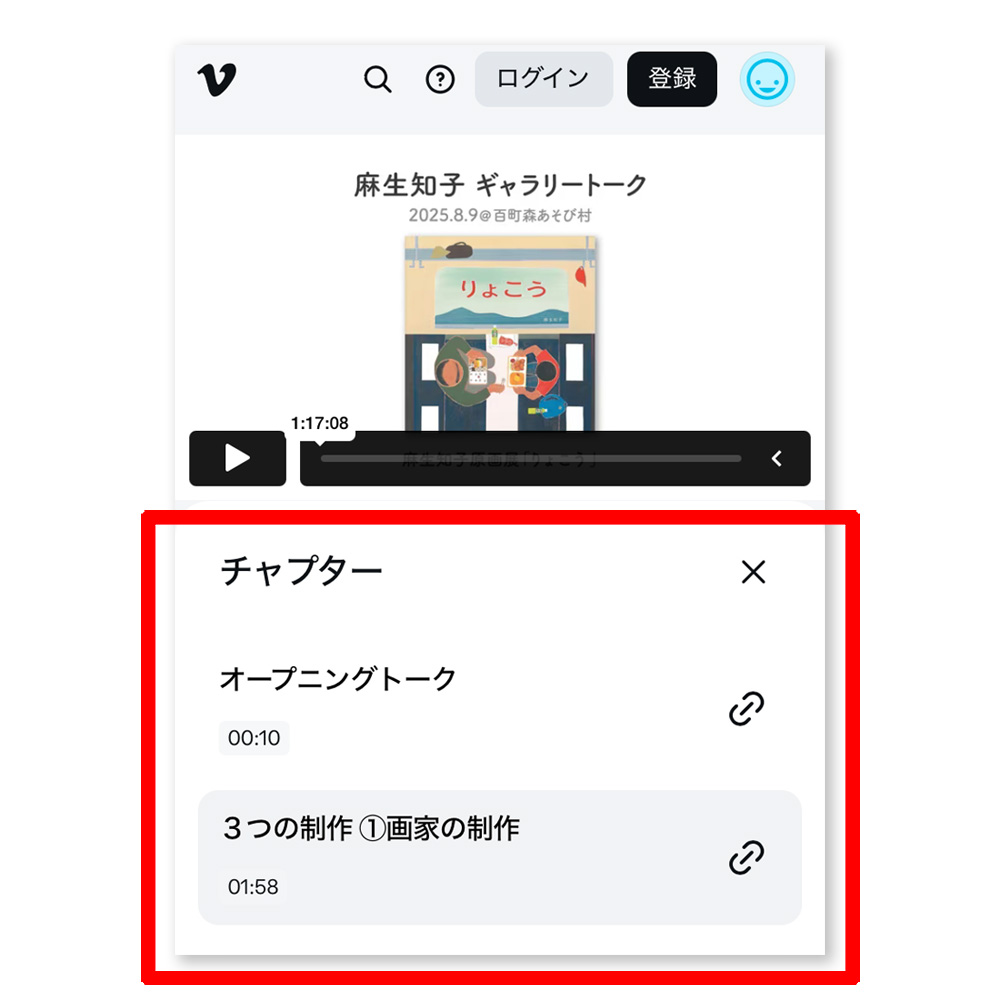Click the ログイン button
This screenshot has width=1000, height=1000.
coord(543,79)
